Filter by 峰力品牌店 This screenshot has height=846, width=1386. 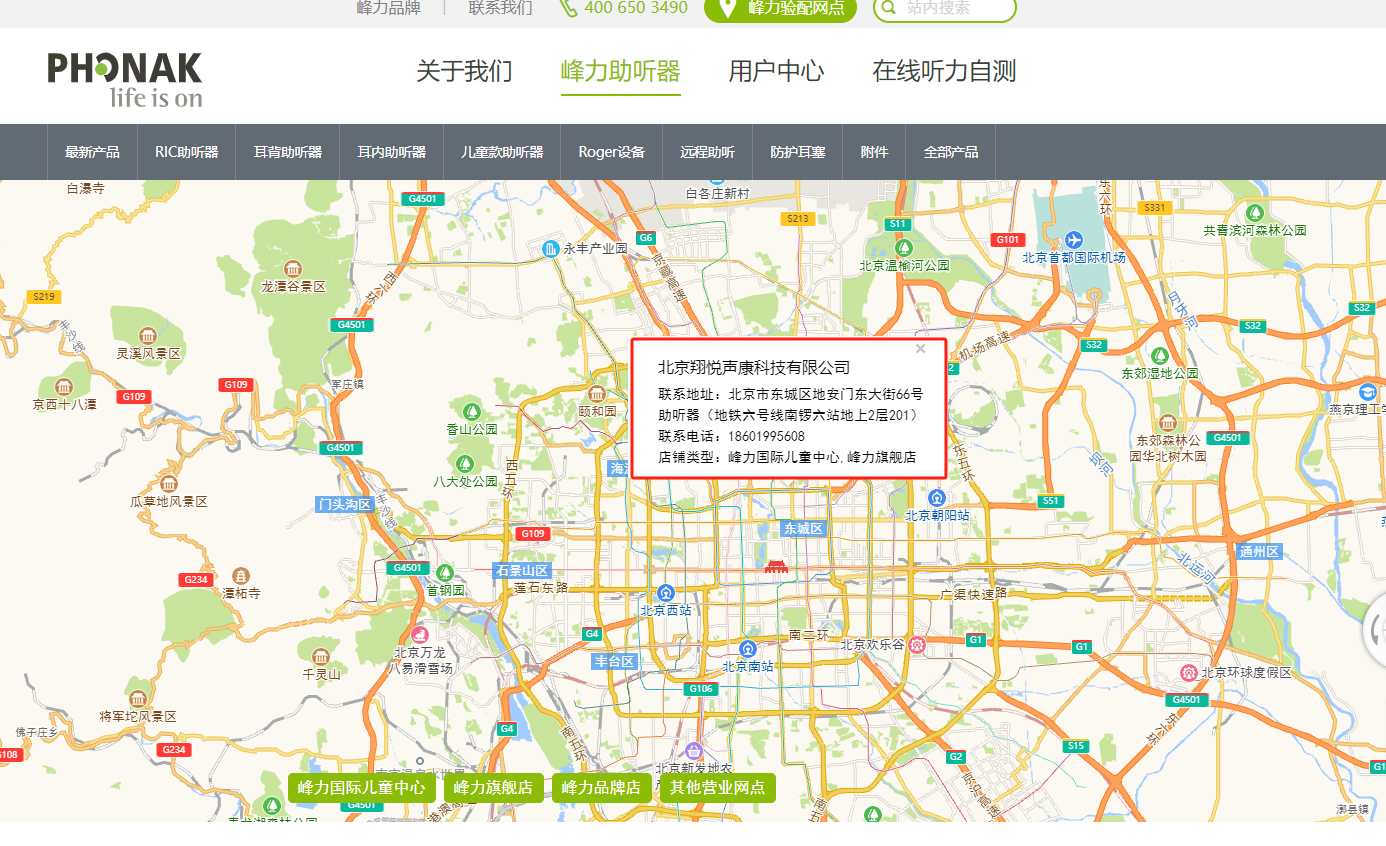click(602, 788)
